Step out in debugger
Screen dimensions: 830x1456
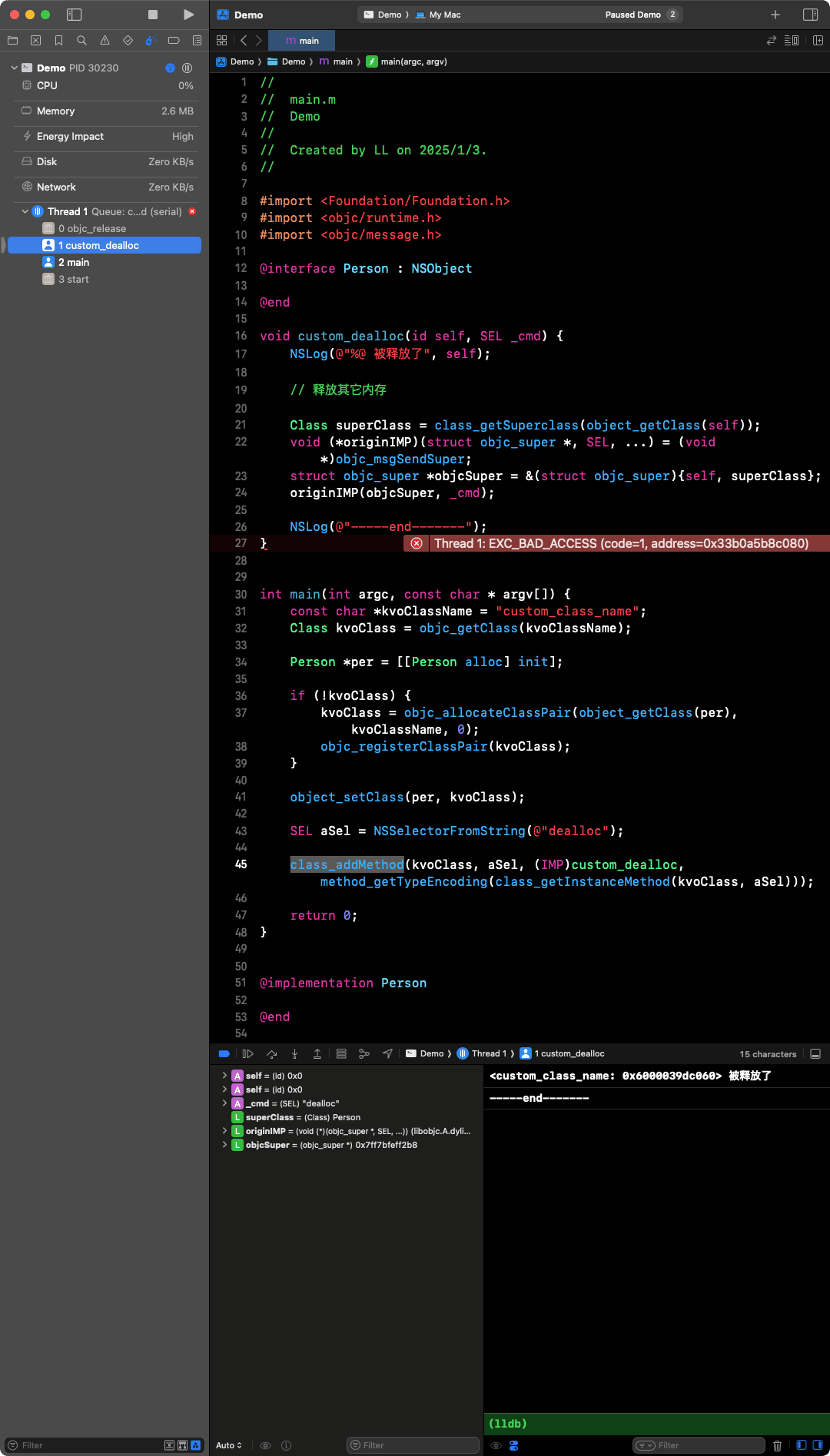(x=317, y=1053)
